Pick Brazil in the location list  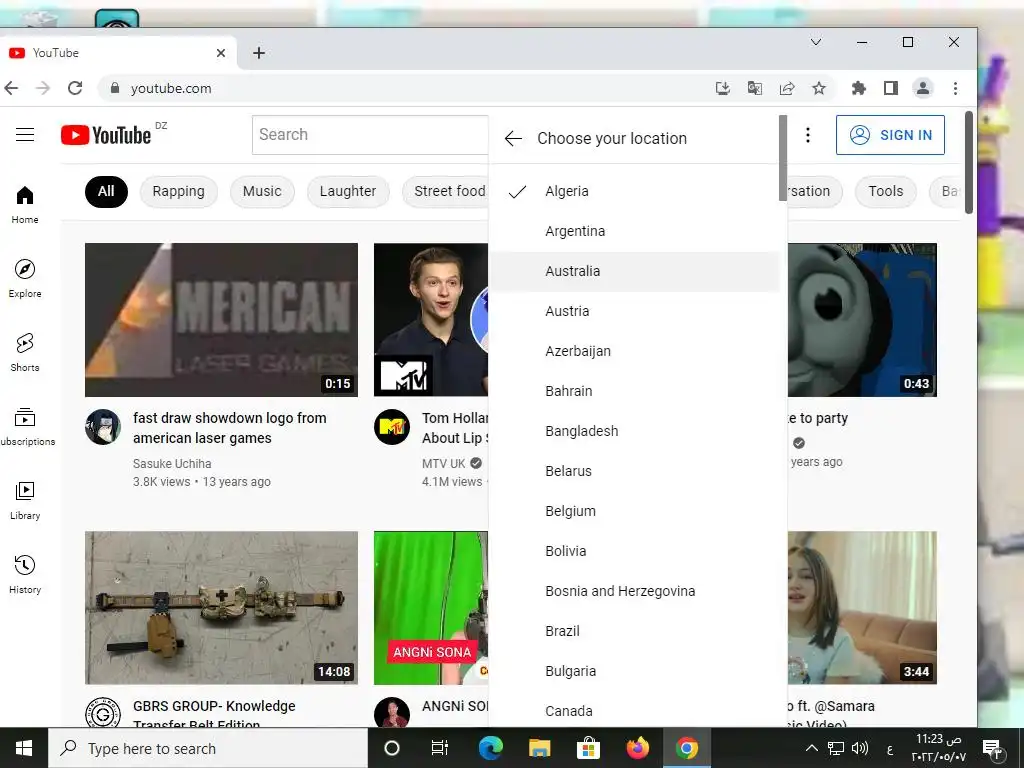(x=634, y=631)
